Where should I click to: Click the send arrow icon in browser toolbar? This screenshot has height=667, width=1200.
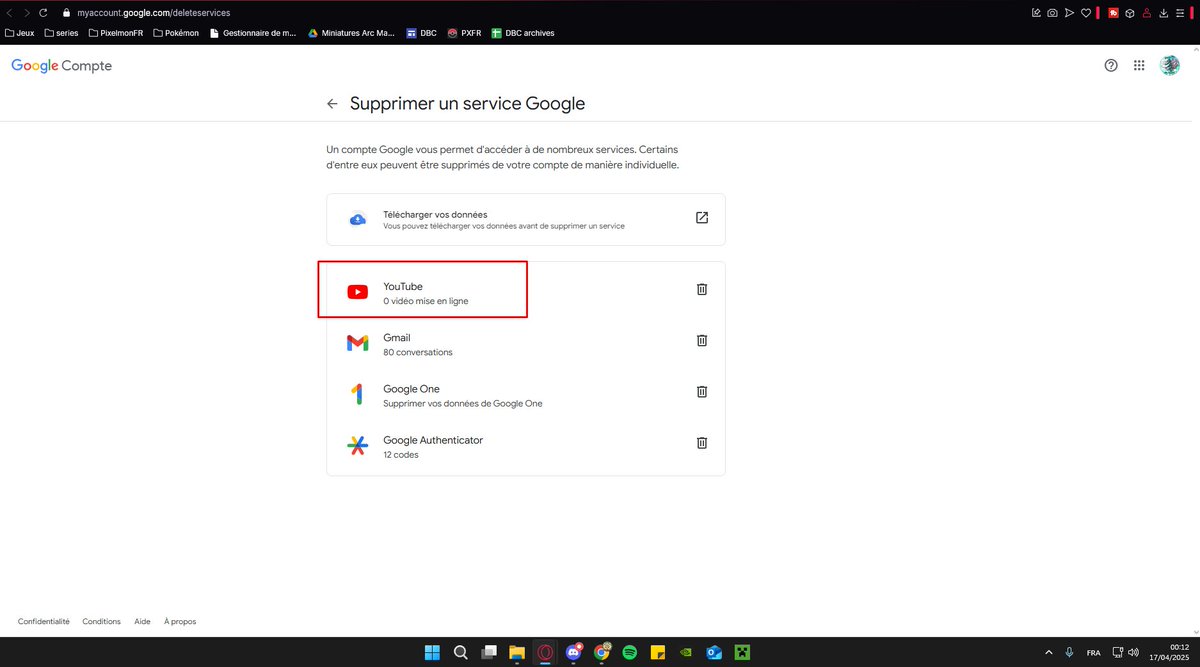coord(1069,13)
